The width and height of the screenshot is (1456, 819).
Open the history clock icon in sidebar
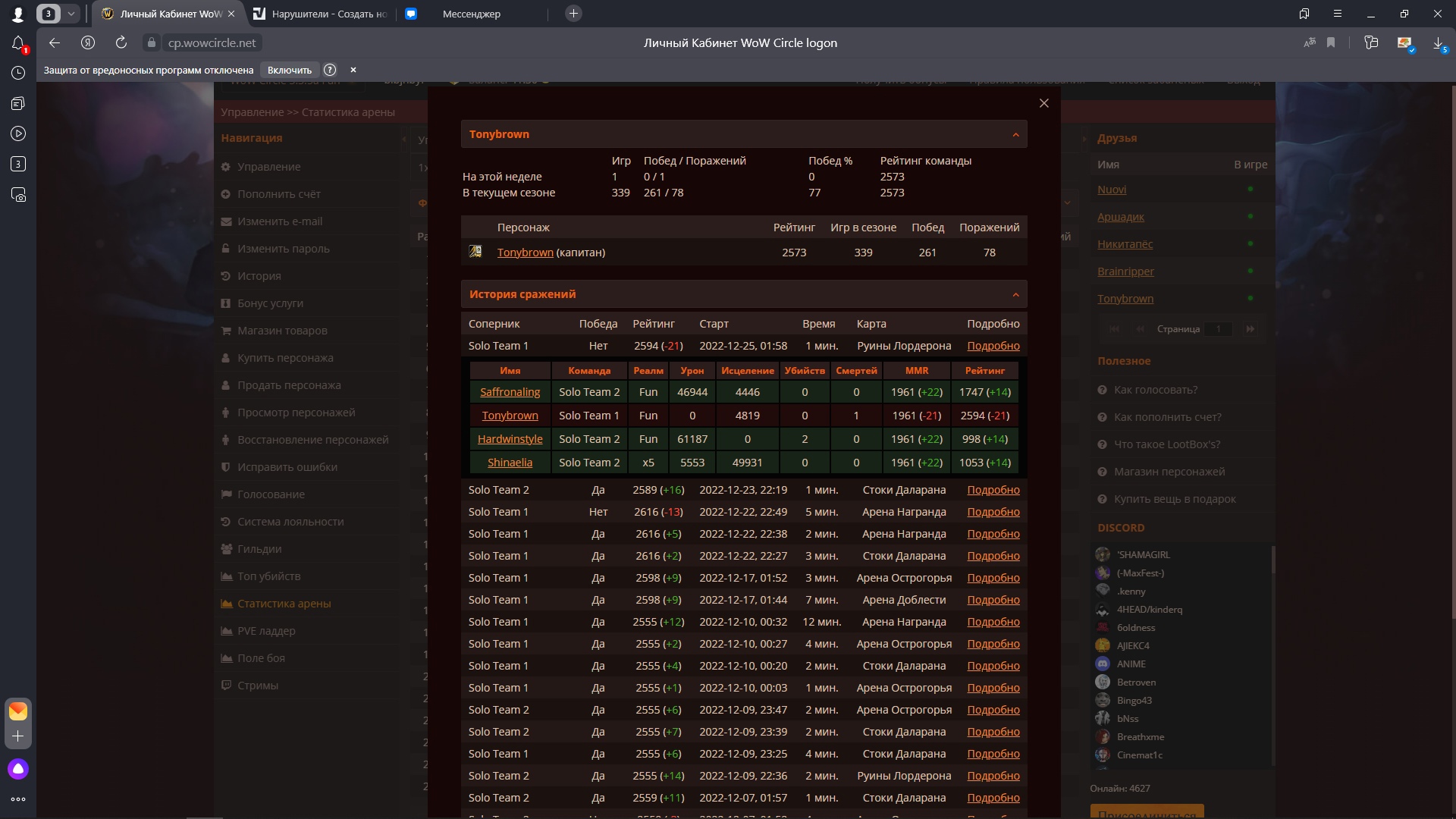pos(18,73)
